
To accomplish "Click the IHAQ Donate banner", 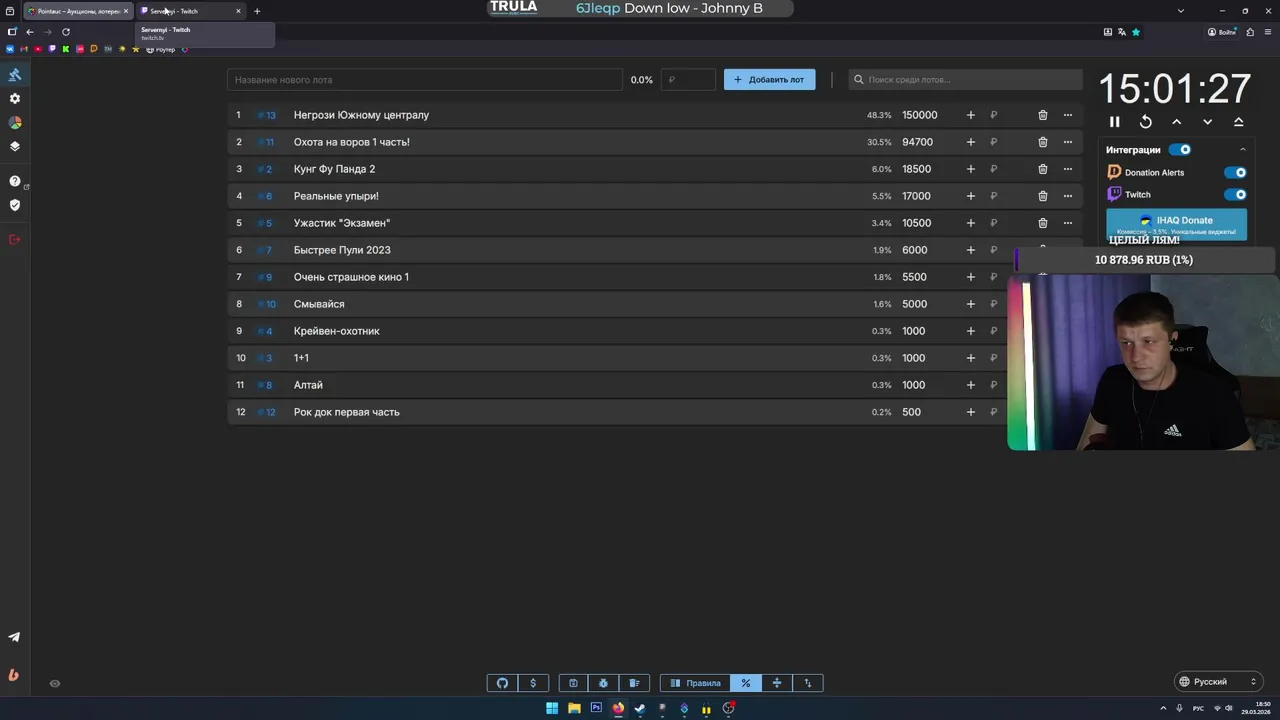I will (1177, 224).
